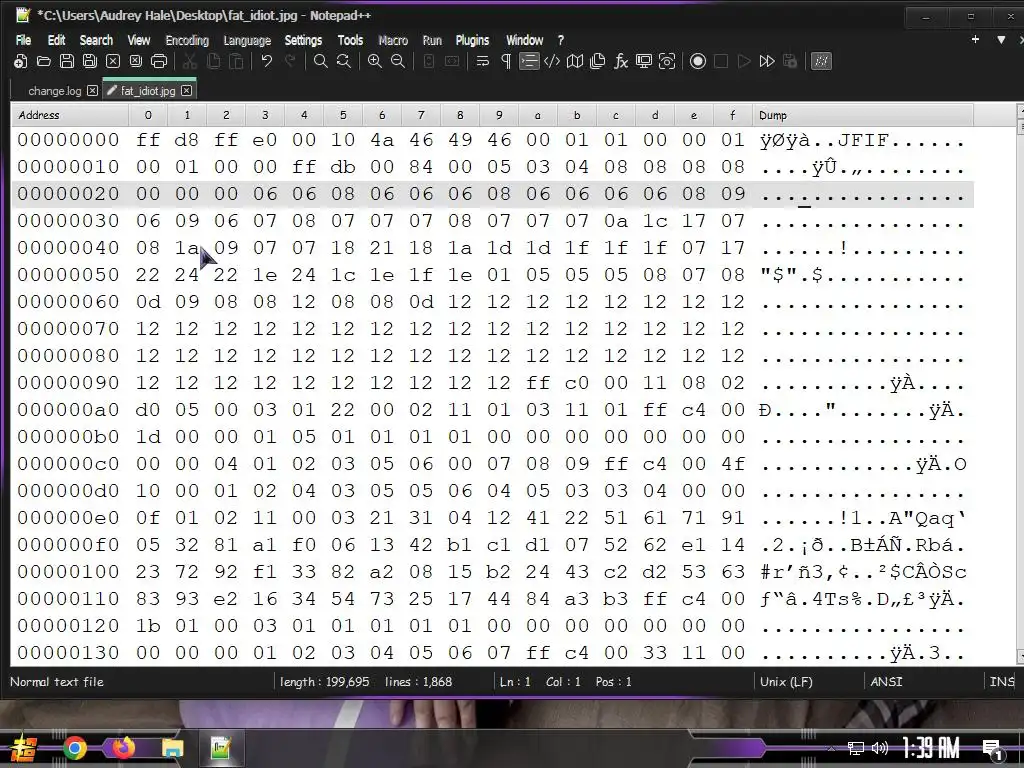The width and height of the screenshot is (1024, 768).
Task: Open the Window menu
Action: 524,40
